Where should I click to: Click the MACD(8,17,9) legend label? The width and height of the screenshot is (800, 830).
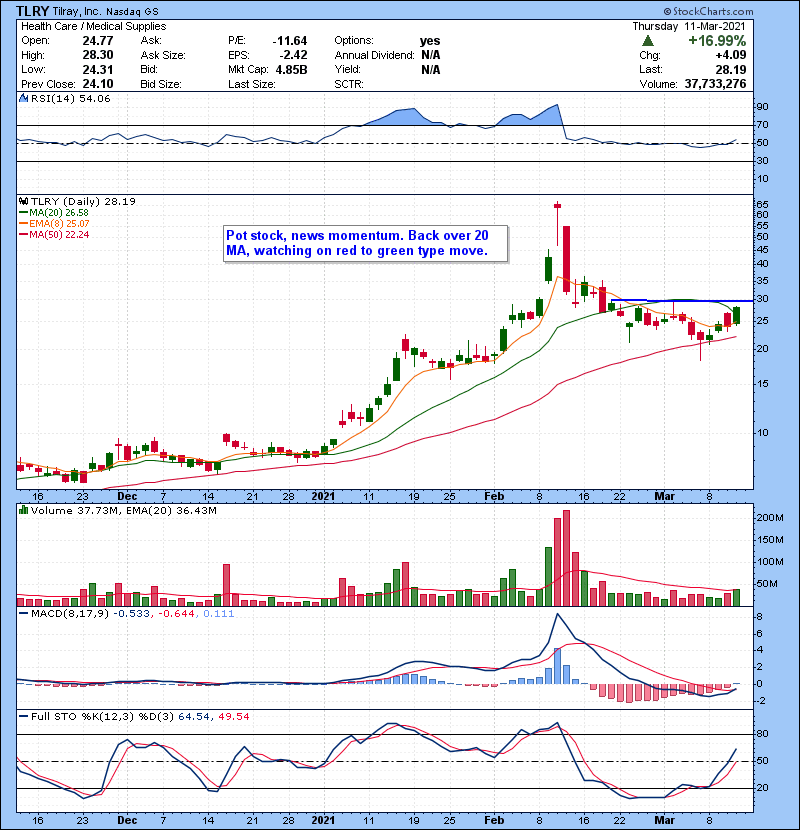point(70,614)
